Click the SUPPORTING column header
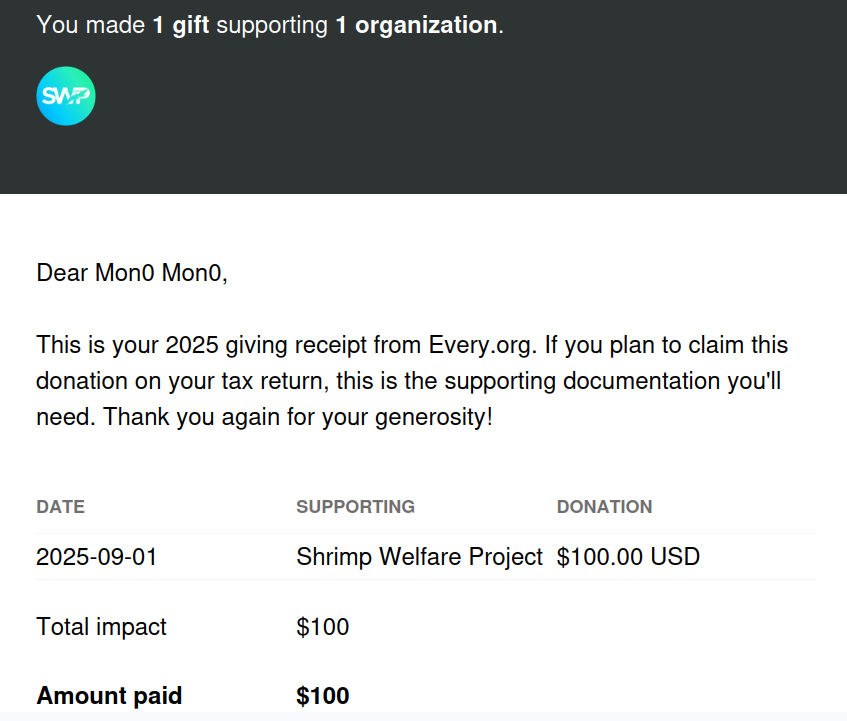Image resolution: width=847 pixels, height=721 pixels. pos(355,507)
